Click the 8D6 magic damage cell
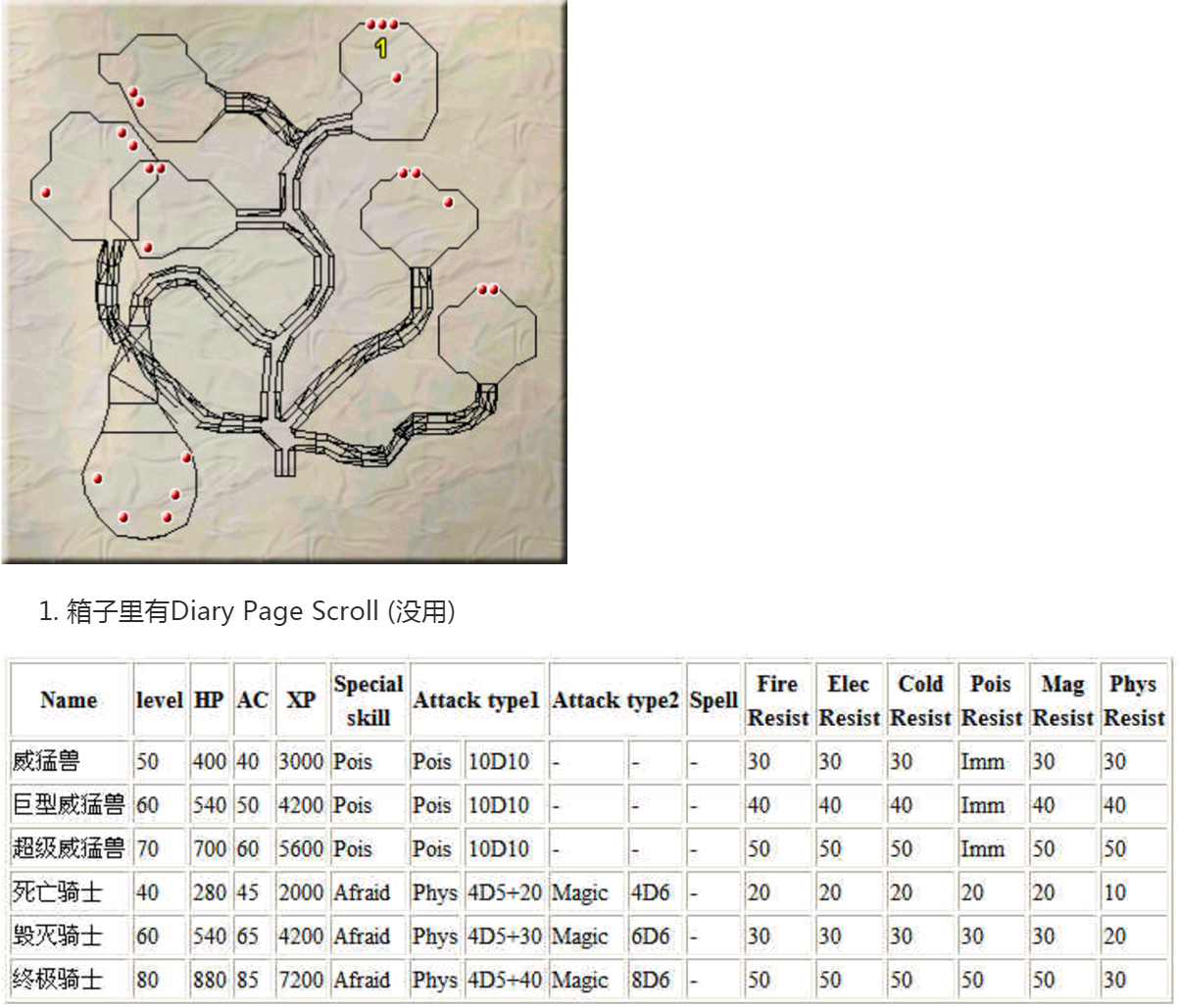 (x=654, y=980)
